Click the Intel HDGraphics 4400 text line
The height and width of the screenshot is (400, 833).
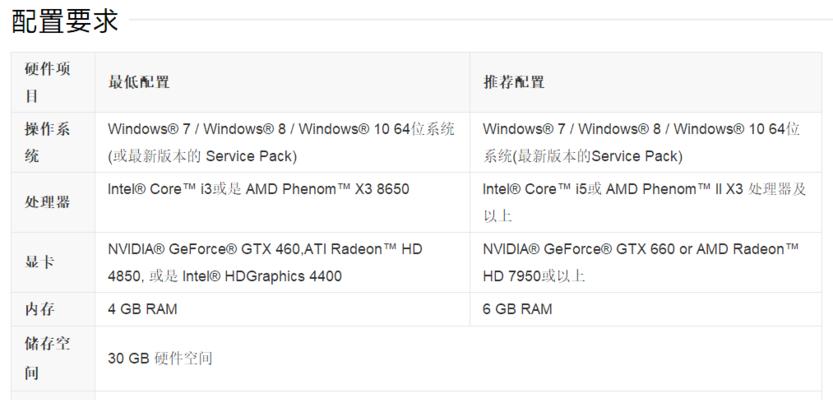pos(225,276)
